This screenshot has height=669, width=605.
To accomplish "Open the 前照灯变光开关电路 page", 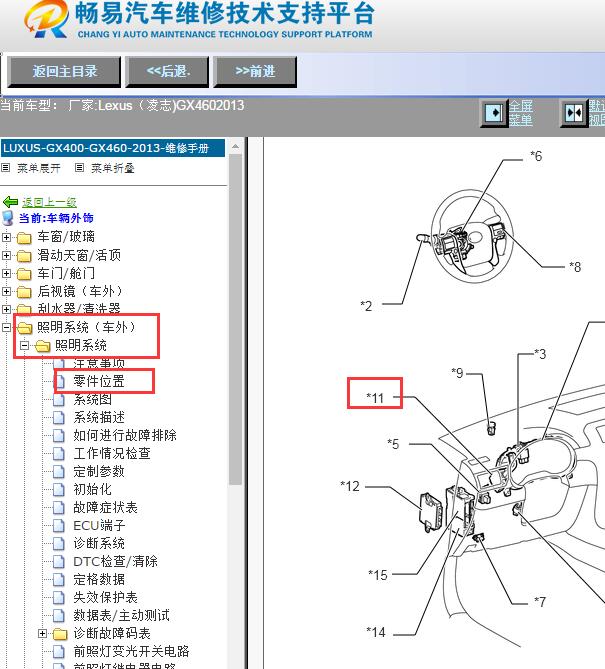I will click(131, 651).
